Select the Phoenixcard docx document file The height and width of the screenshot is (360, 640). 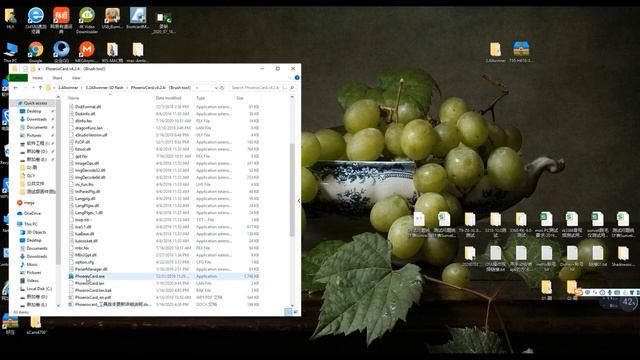[x=164, y=304]
